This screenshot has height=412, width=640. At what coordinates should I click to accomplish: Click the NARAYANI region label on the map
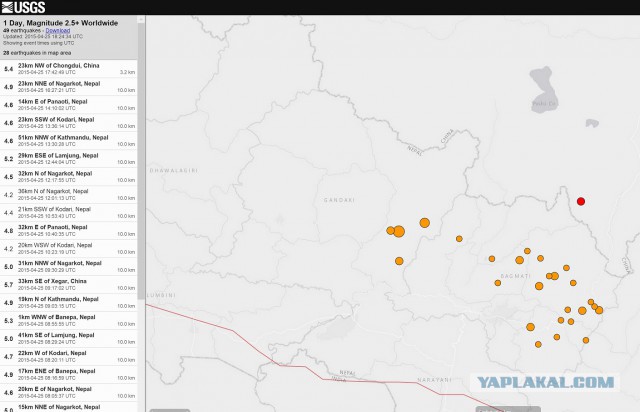pos(434,380)
